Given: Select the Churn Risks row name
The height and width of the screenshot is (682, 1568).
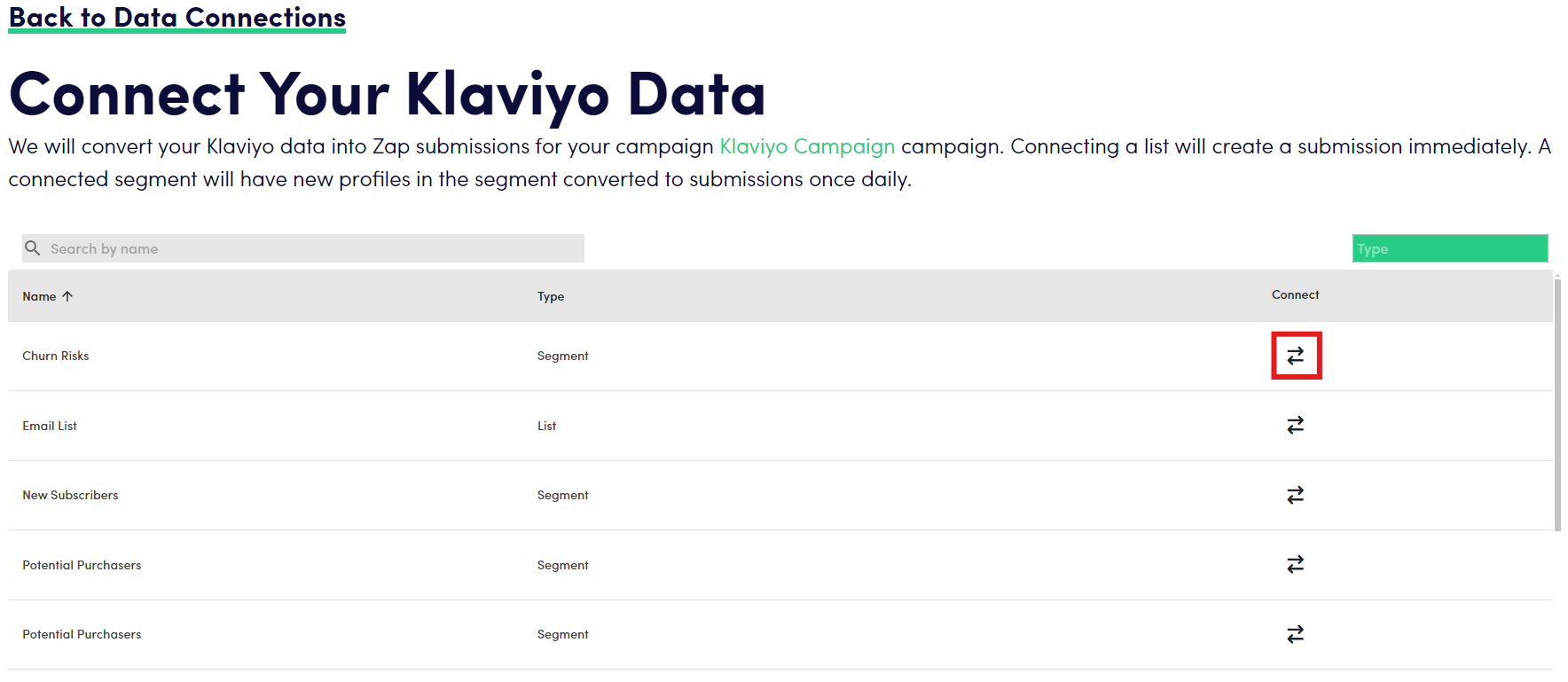Looking at the screenshot, I should point(56,356).
